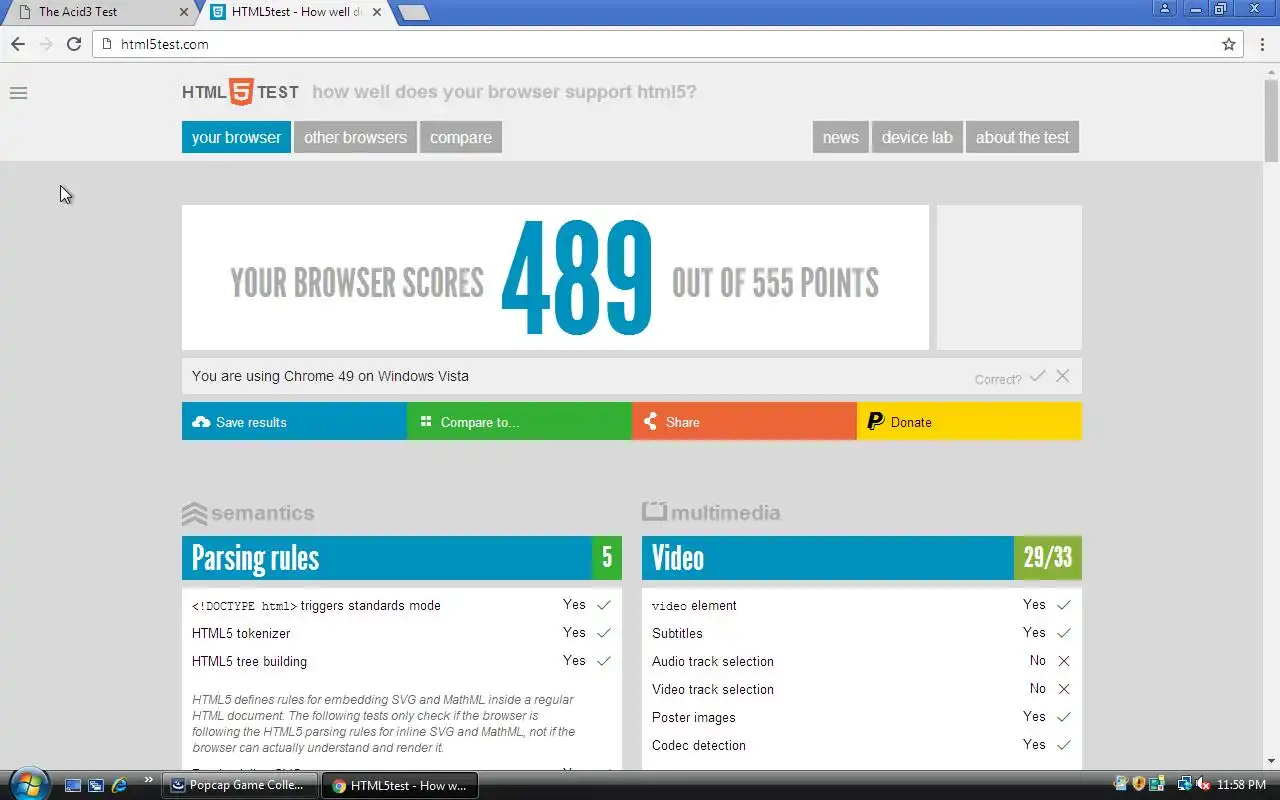This screenshot has height=800, width=1280.
Task: Click the Video section header
Action: pyautogui.click(x=862, y=558)
